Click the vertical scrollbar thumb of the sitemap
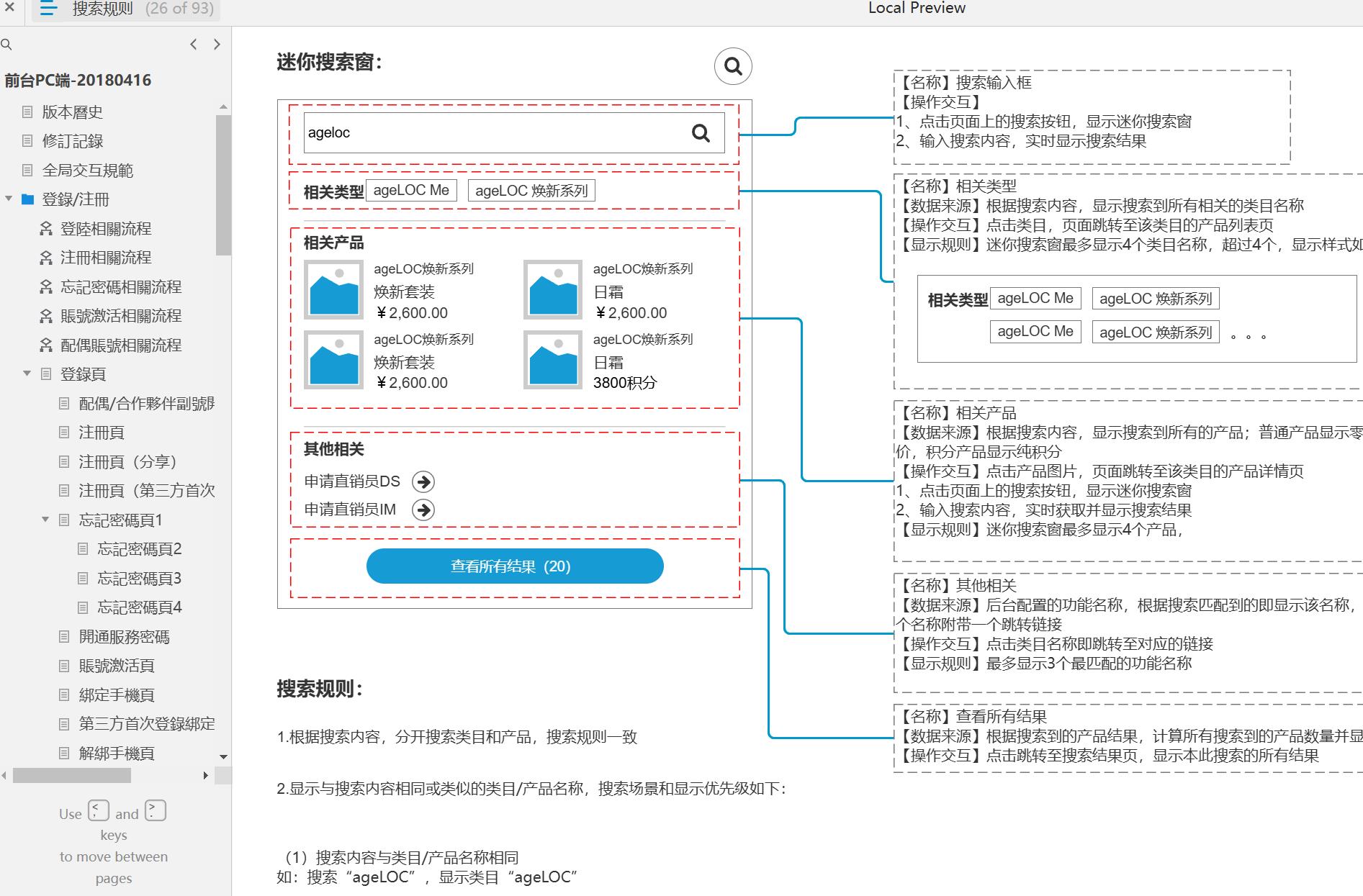 223,185
